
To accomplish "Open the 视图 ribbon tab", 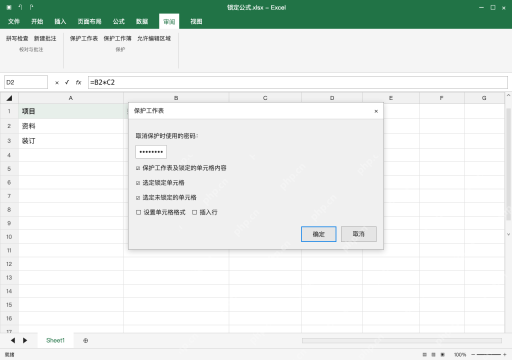I will pyautogui.click(x=196, y=22).
